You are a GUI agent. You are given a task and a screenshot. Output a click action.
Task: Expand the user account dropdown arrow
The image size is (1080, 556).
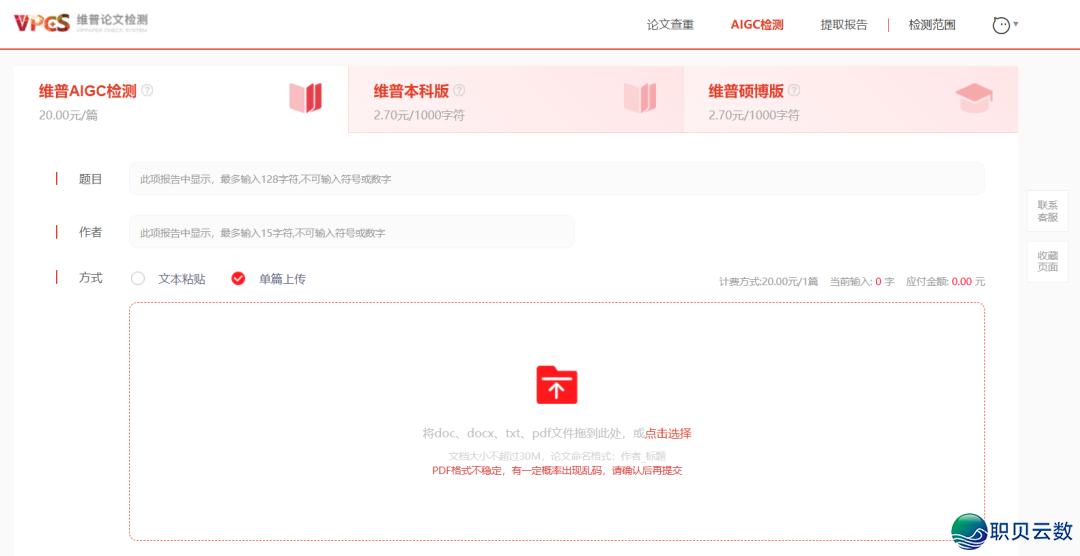pyautogui.click(x=1016, y=24)
